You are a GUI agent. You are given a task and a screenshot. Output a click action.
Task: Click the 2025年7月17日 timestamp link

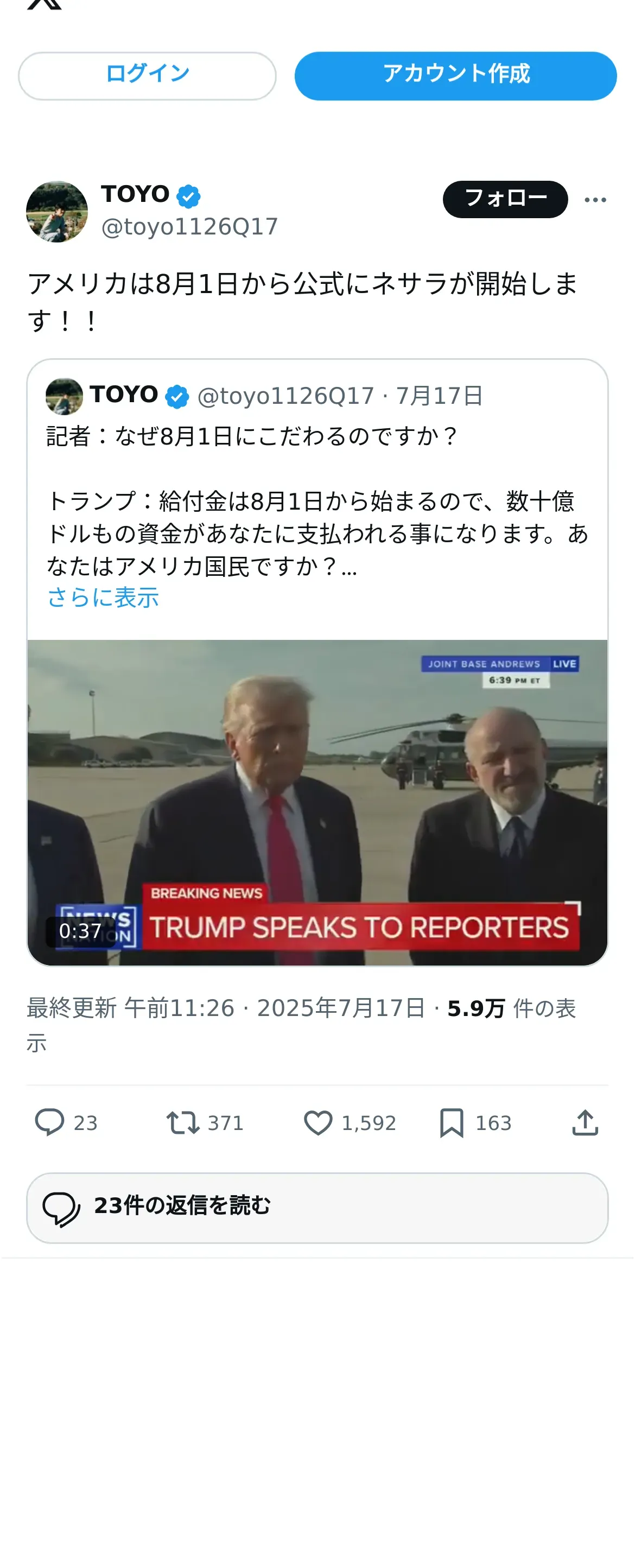click(341, 1008)
